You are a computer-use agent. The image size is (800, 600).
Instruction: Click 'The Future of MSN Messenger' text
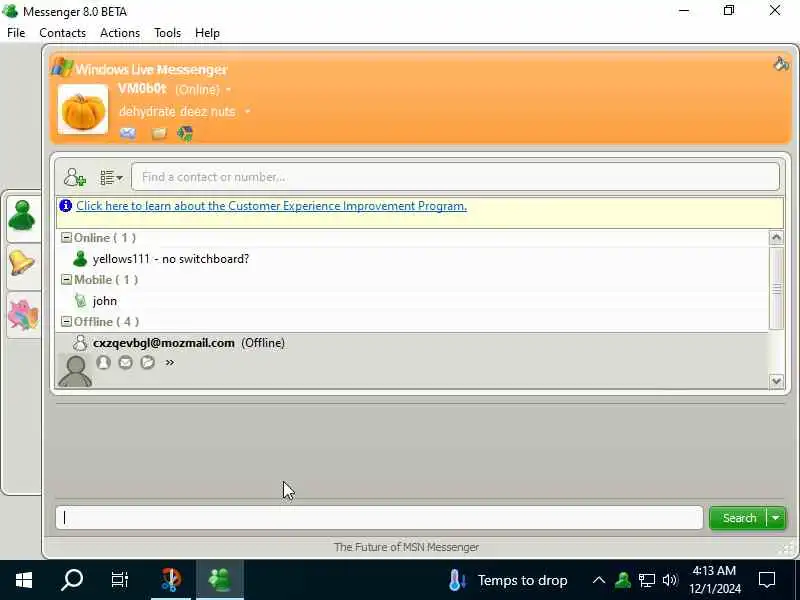[406, 547]
